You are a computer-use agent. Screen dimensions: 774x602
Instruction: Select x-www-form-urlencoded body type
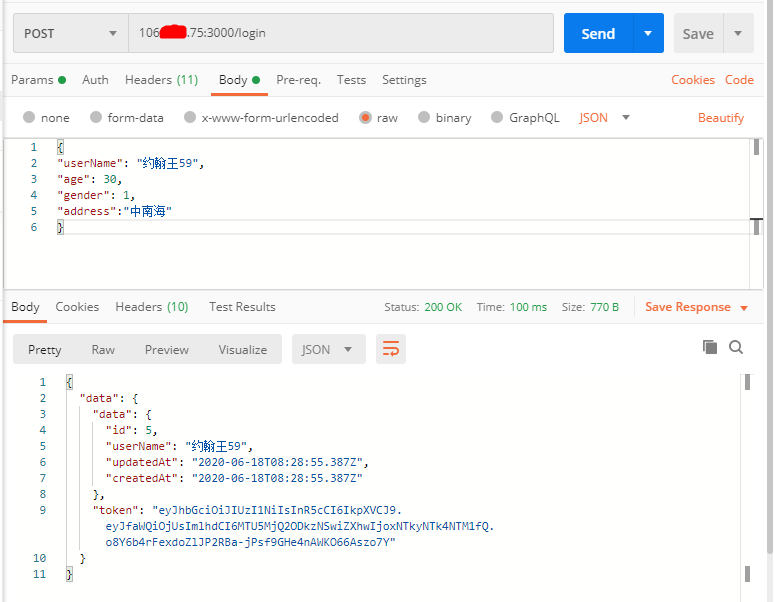coord(190,117)
